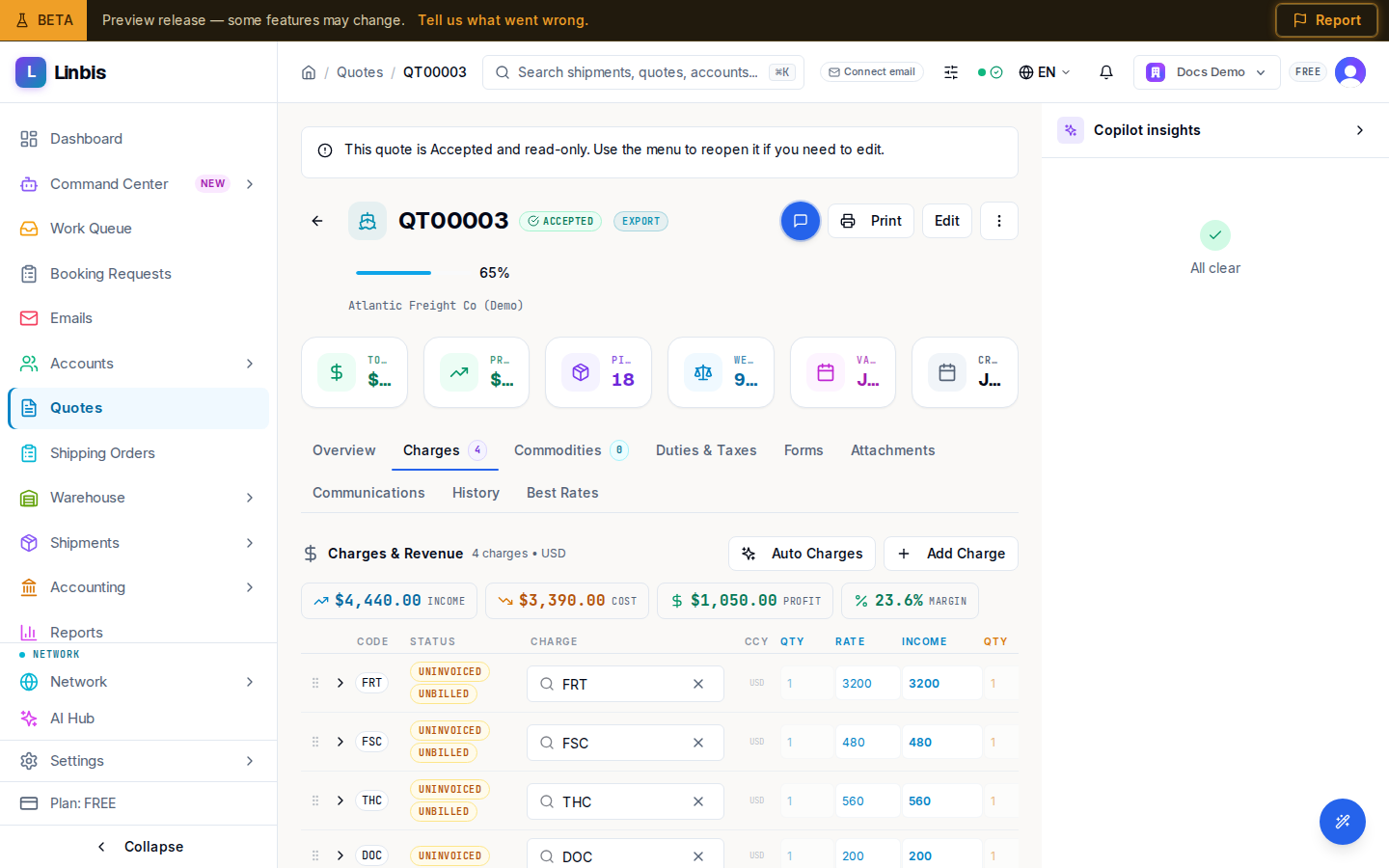Open the EN language dropdown
Image resolution: width=1389 pixels, height=868 pixels.
1045,72
